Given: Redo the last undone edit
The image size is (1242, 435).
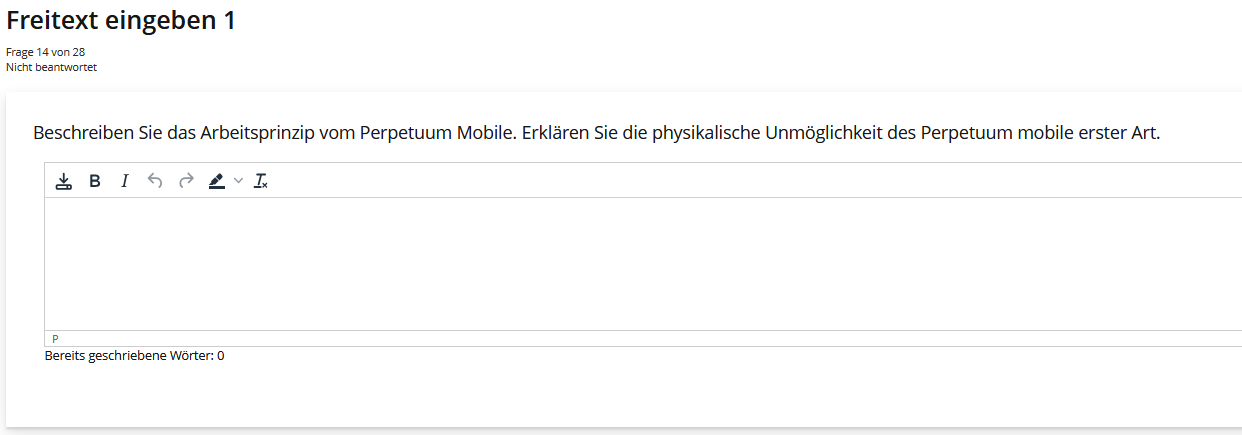Looking at the screenshot, I should 185,181.
